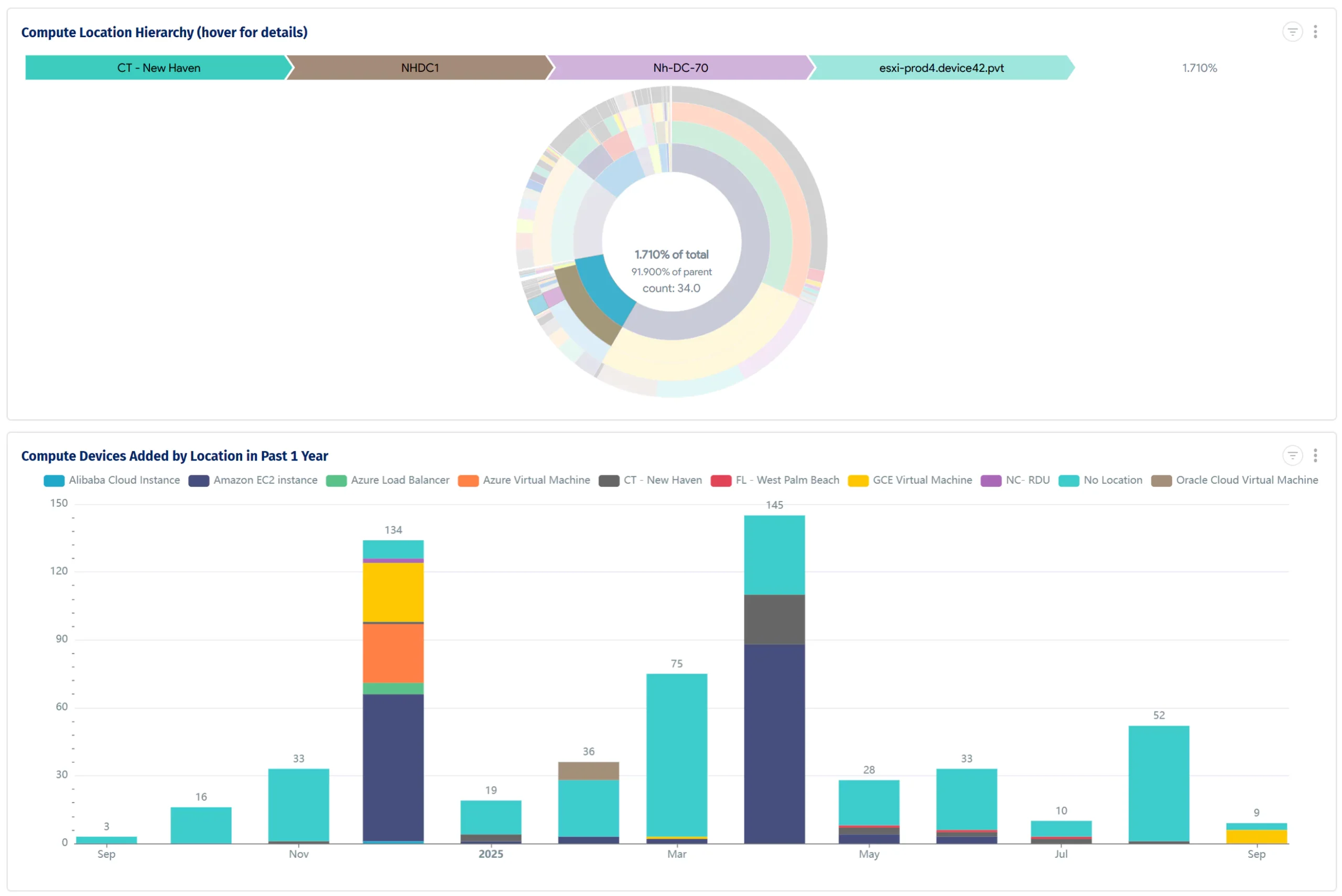Hide FL - West Palm Beach series
Image resolution: width=1342 pixels, height=896 pixels.
(x=787, y=480)
